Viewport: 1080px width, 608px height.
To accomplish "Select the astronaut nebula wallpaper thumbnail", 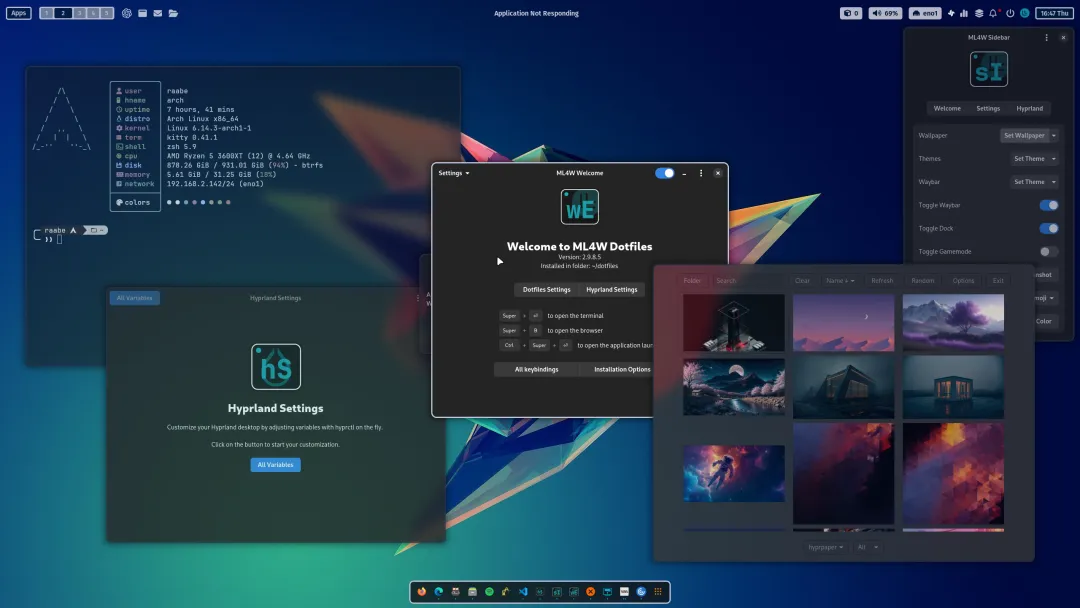I will [x=734, y=473].
